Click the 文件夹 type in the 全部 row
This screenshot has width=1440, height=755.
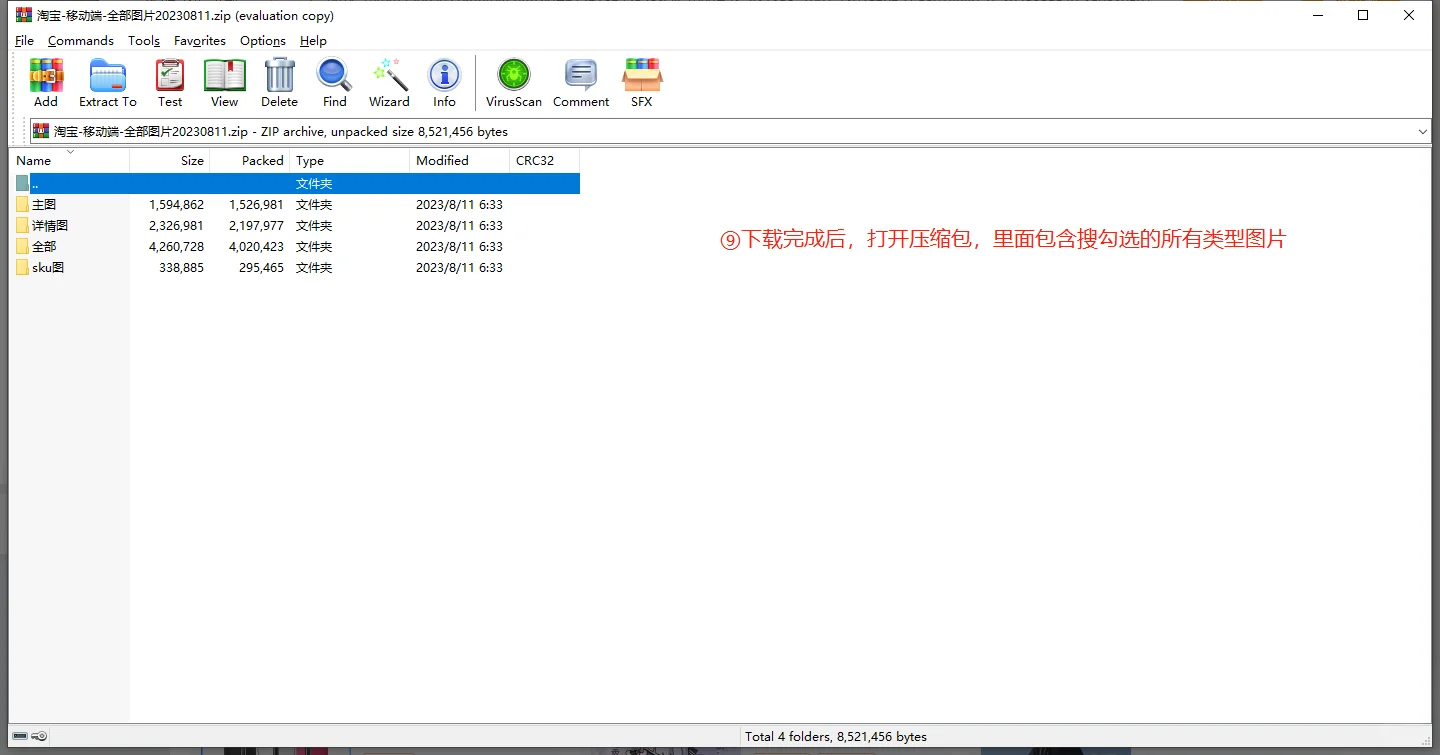click(314, 247)
